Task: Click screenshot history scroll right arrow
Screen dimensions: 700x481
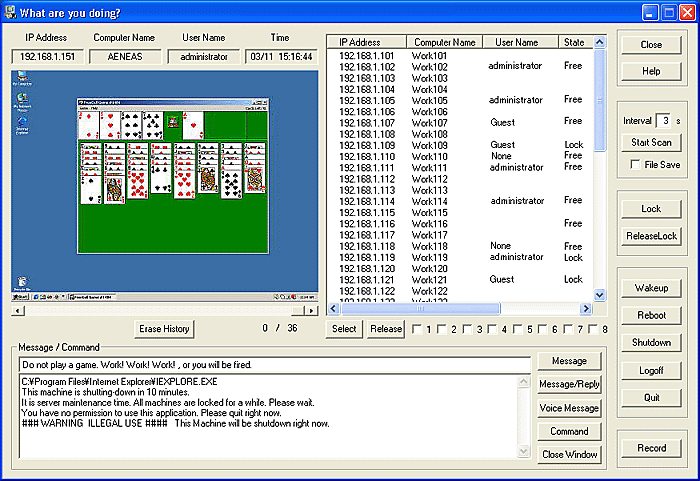Action: 312,310
